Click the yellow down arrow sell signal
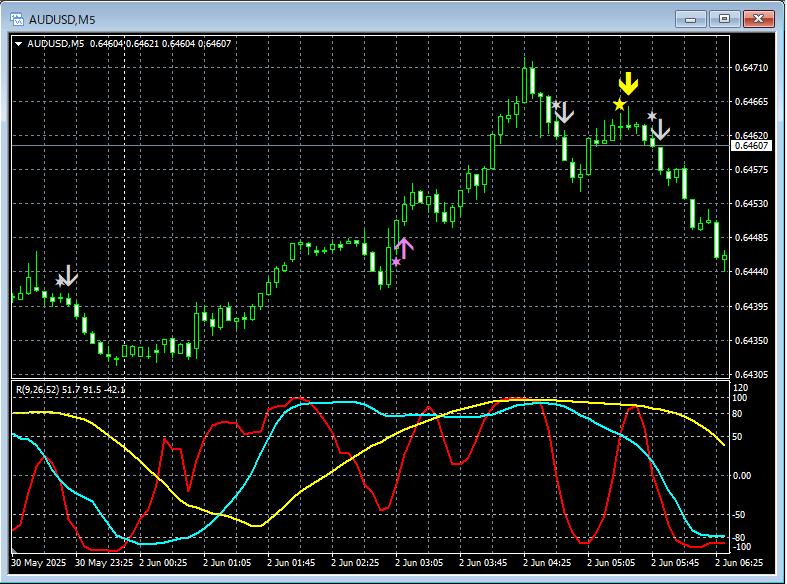787x584 pixels. click(628, 84)
